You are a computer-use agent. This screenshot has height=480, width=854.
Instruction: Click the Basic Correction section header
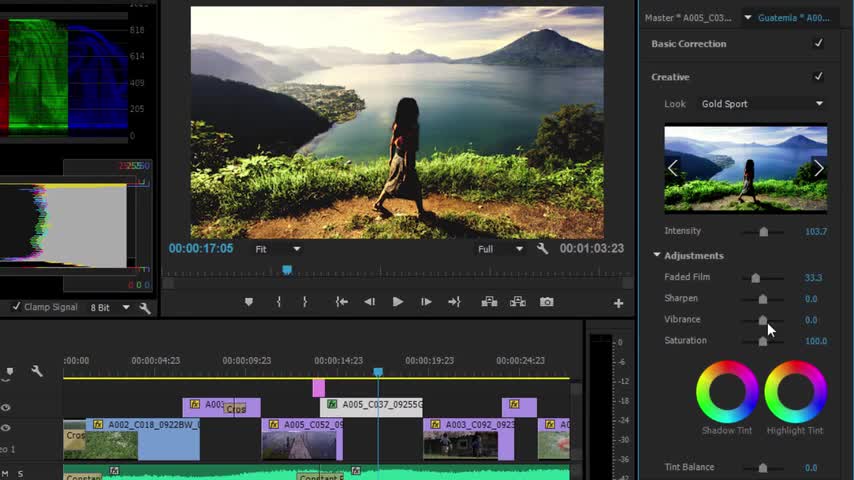(x=688, y=44)
